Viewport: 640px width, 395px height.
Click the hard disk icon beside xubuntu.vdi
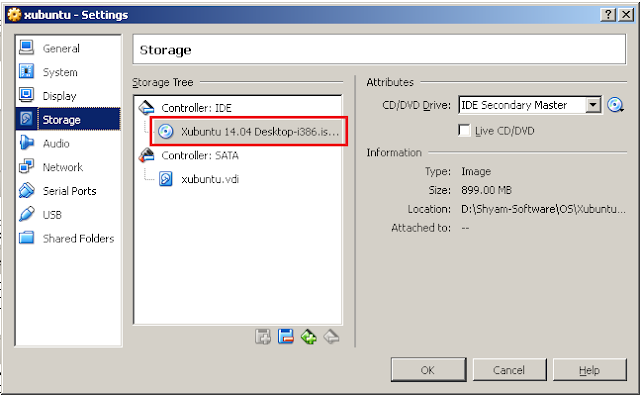(x=166, y=179)
